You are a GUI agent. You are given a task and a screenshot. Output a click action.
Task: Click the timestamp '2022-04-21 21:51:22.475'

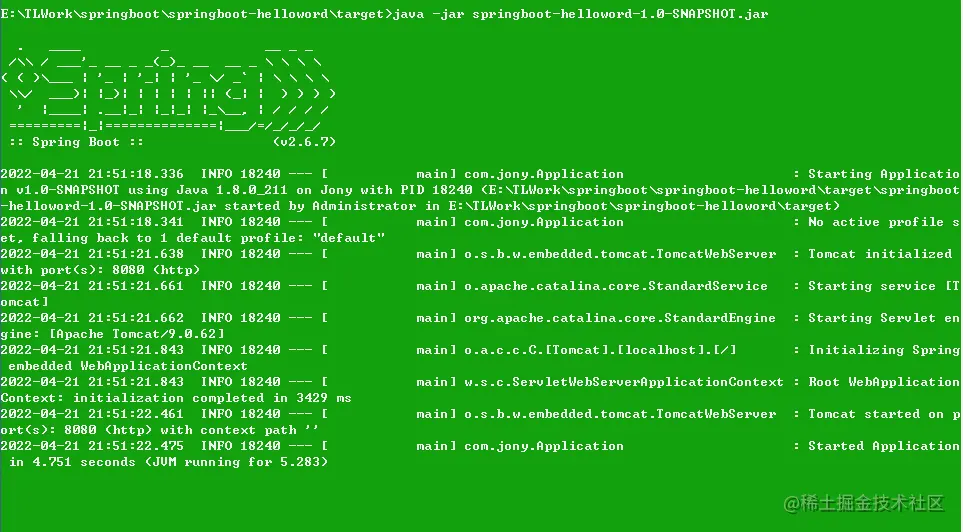click(x=92, y=446)
